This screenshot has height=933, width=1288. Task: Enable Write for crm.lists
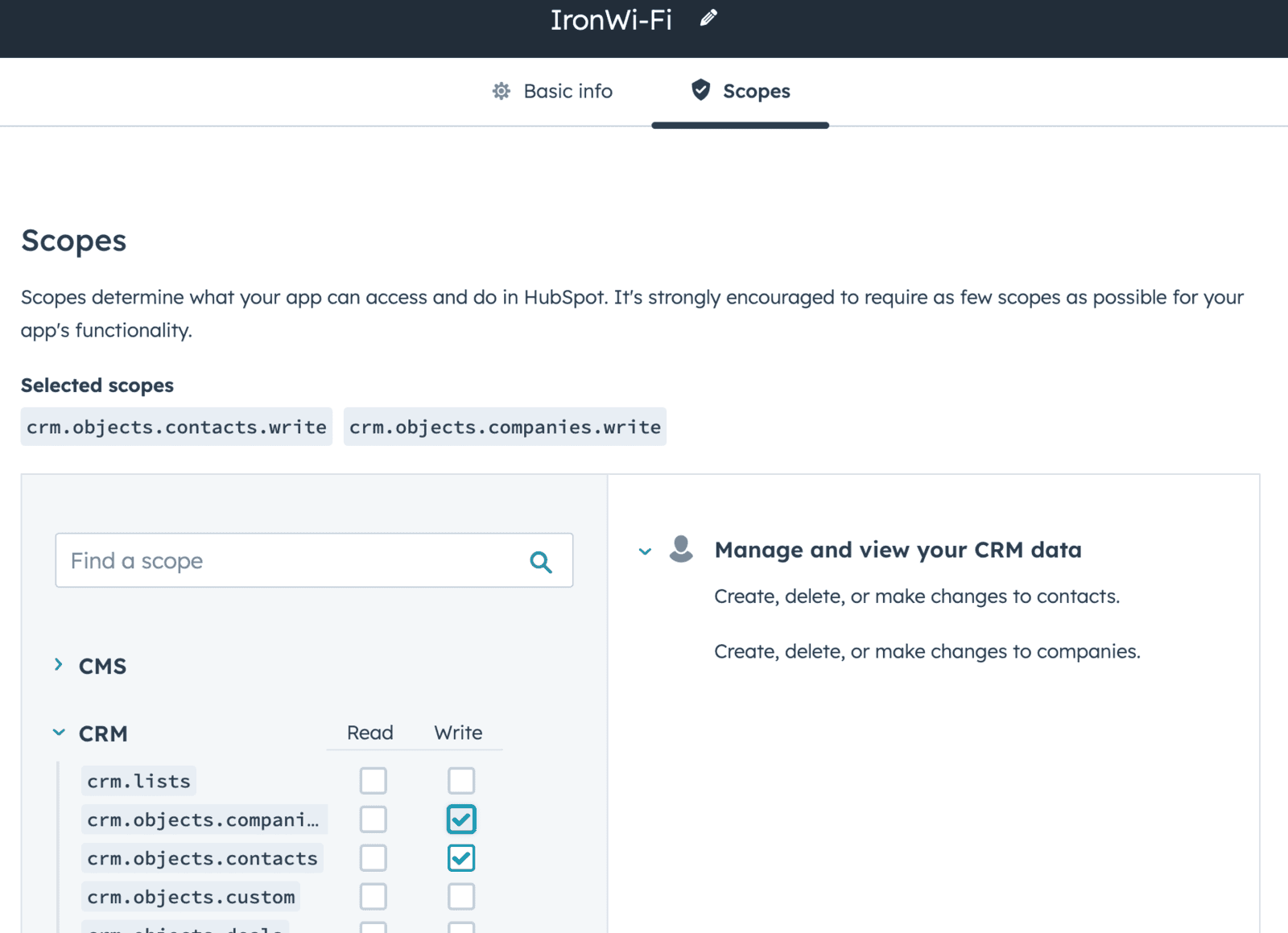click(461, 781)
